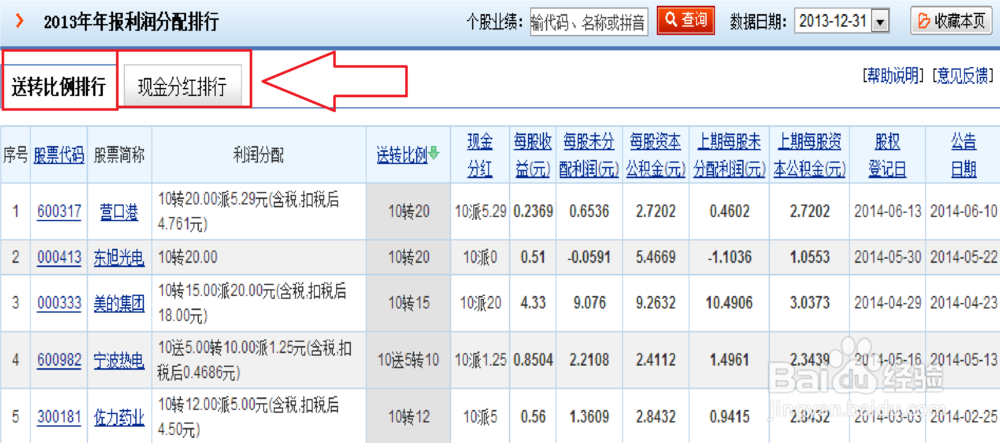This screenshot has height=443, width=1000.
Task: Click the 查询 search button
Action: [x=686, y=20]
